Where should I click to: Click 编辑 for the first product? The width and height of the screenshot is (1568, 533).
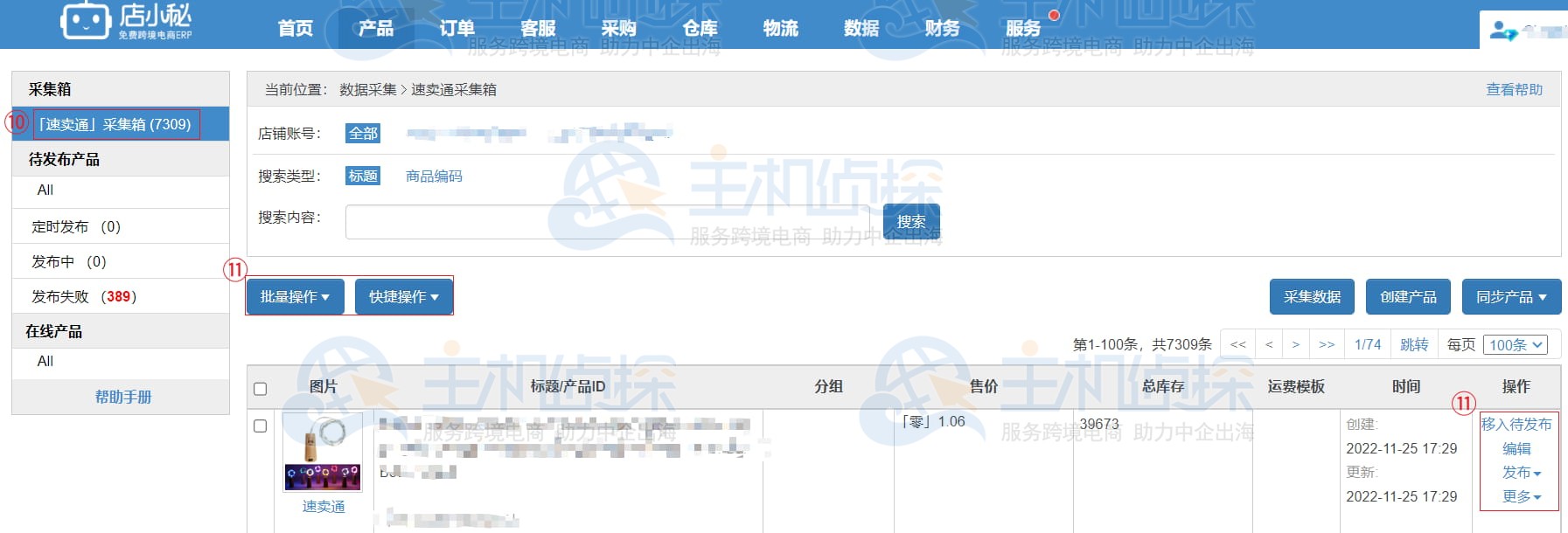(1516, 448)
